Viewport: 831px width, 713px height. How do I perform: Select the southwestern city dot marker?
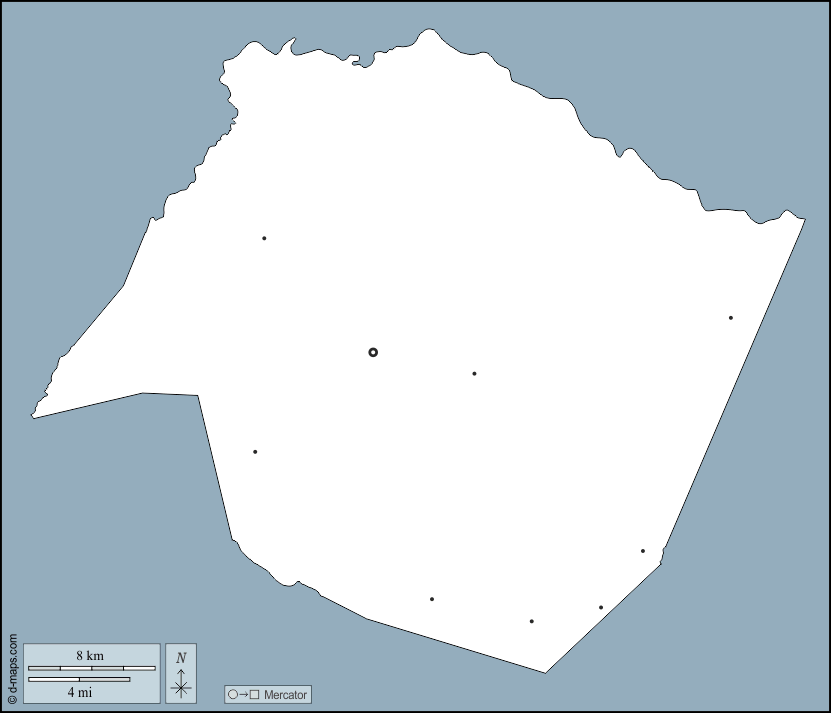point(254,451)
